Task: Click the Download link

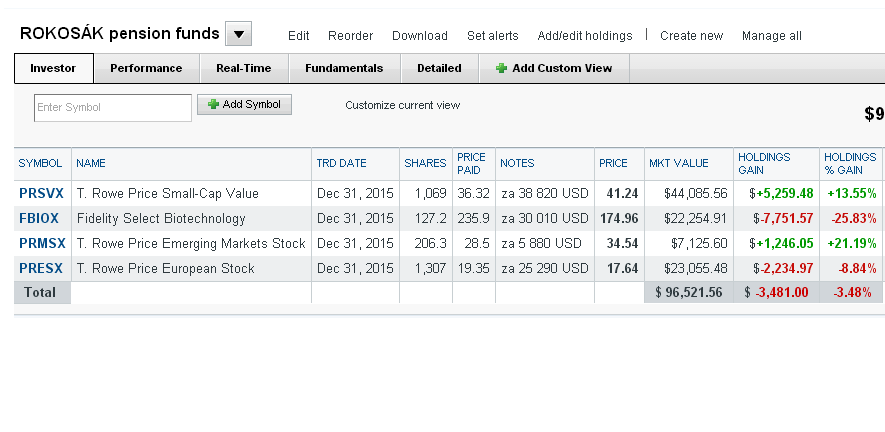Action: (x=420, y=36)
